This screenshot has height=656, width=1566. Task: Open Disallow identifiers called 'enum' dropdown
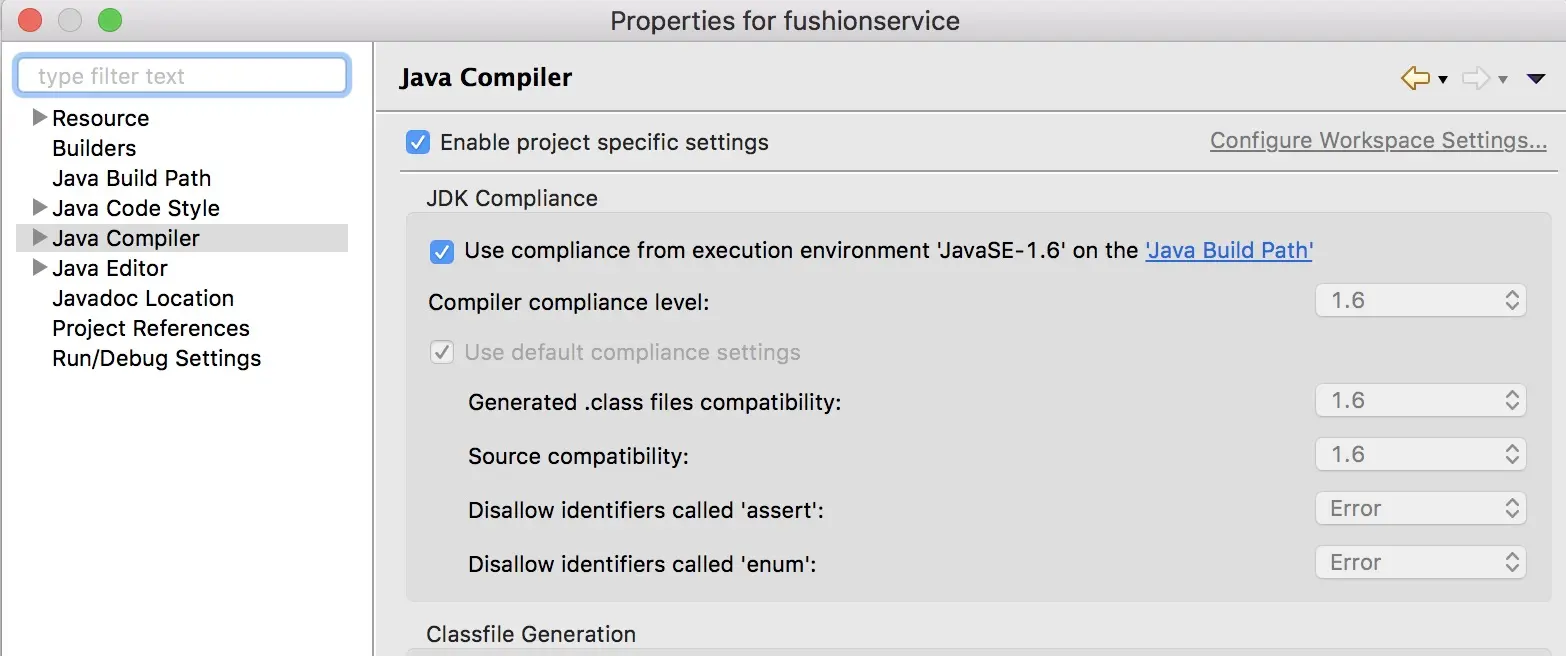point(1420,562)
